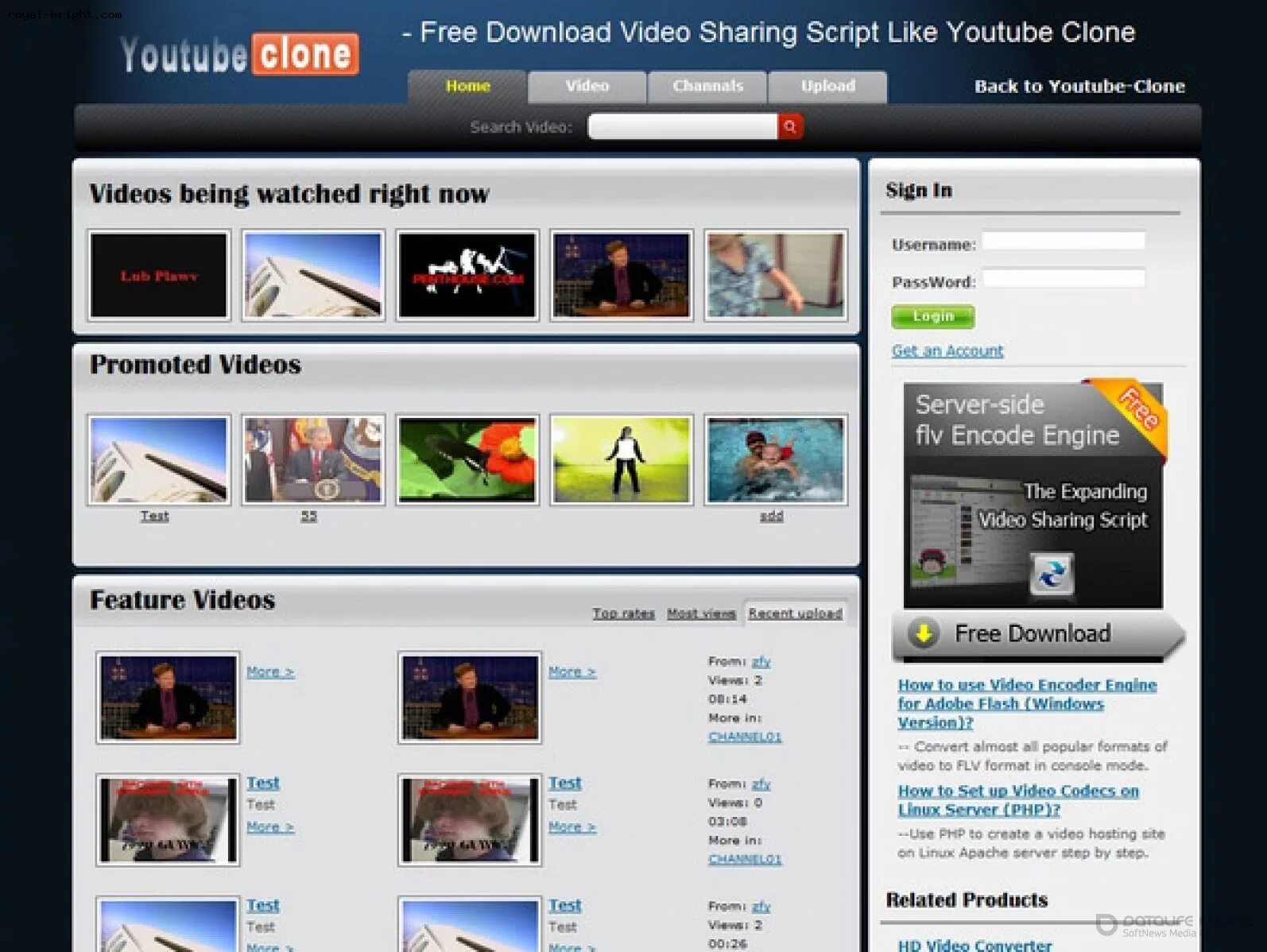This screenshot has width=1267, height=952.
Task: Open CHANNEL01 link below 08:14 video
Action: [x=745, y=737]
